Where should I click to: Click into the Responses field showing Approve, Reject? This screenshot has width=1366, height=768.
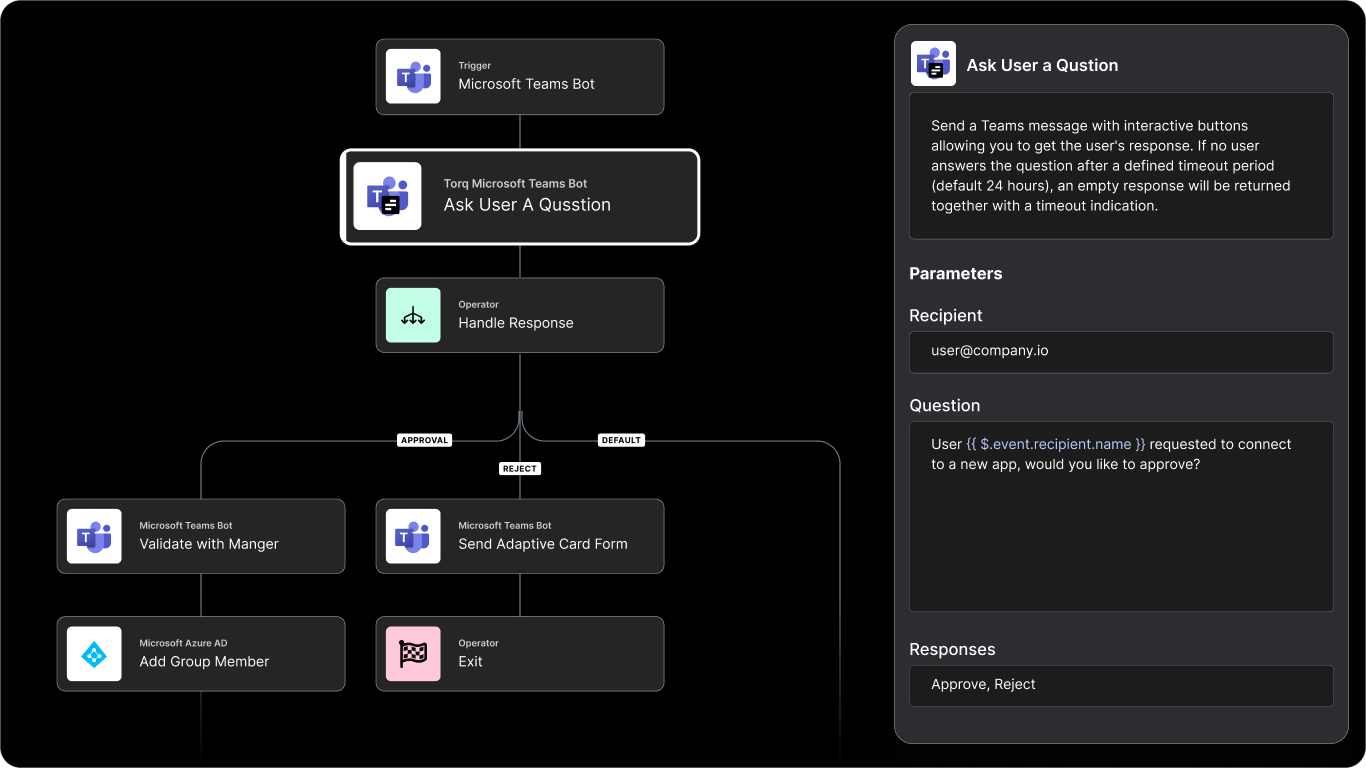coord(1120,686)
